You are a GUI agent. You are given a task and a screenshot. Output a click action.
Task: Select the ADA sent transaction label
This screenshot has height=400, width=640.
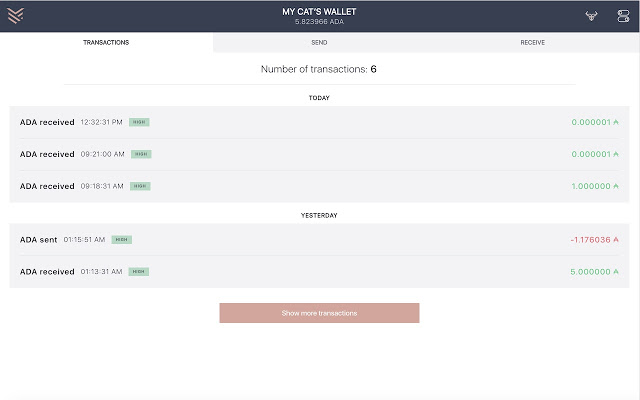39,240
